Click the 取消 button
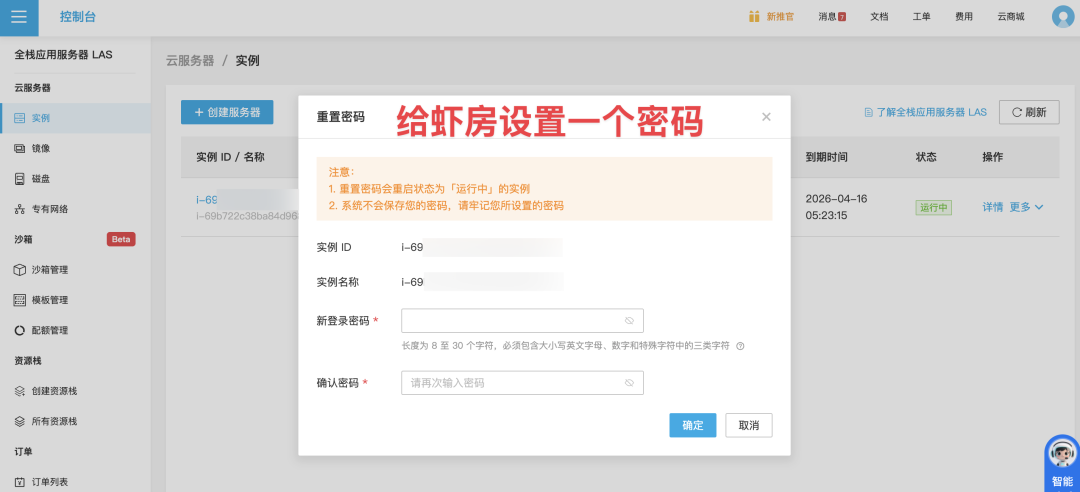 pyautogui.click(x=748, y=425)
